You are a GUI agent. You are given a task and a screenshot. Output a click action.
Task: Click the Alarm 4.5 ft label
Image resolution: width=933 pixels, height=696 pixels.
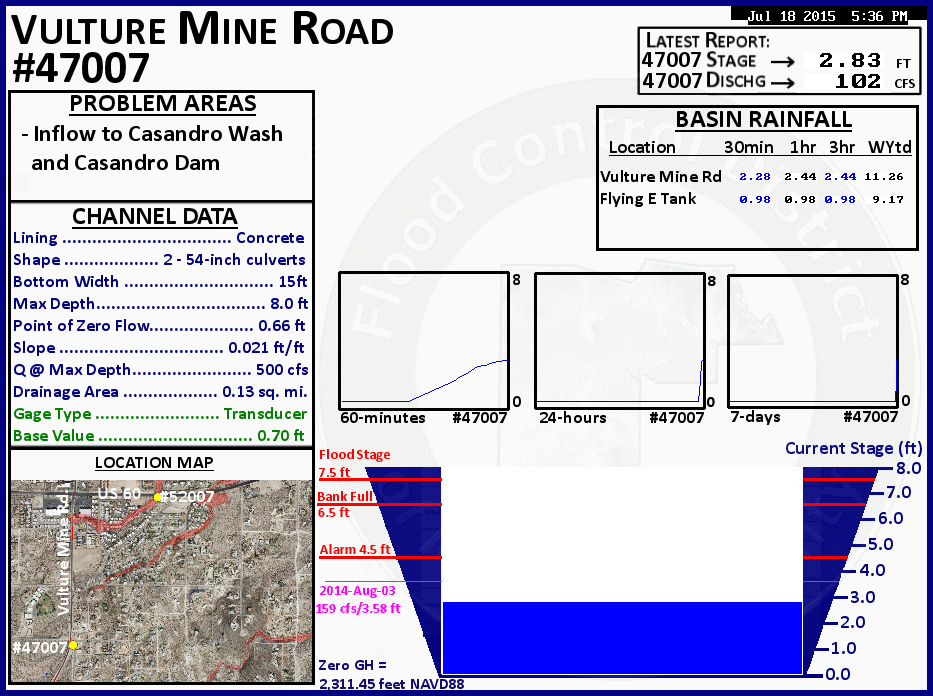pyautogui.click(x=355, y=550)
